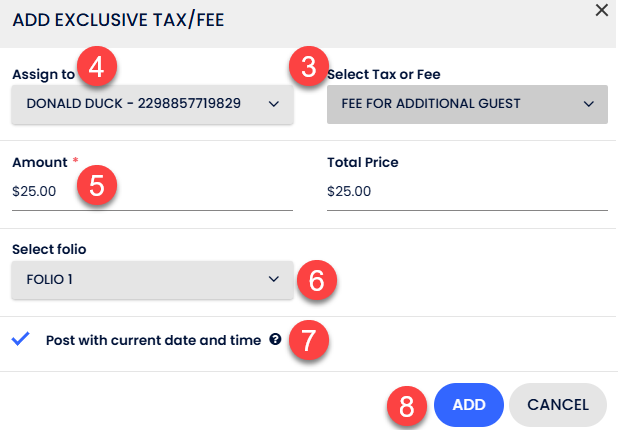Click the red step 5 badge

click(x=98, y=185)
